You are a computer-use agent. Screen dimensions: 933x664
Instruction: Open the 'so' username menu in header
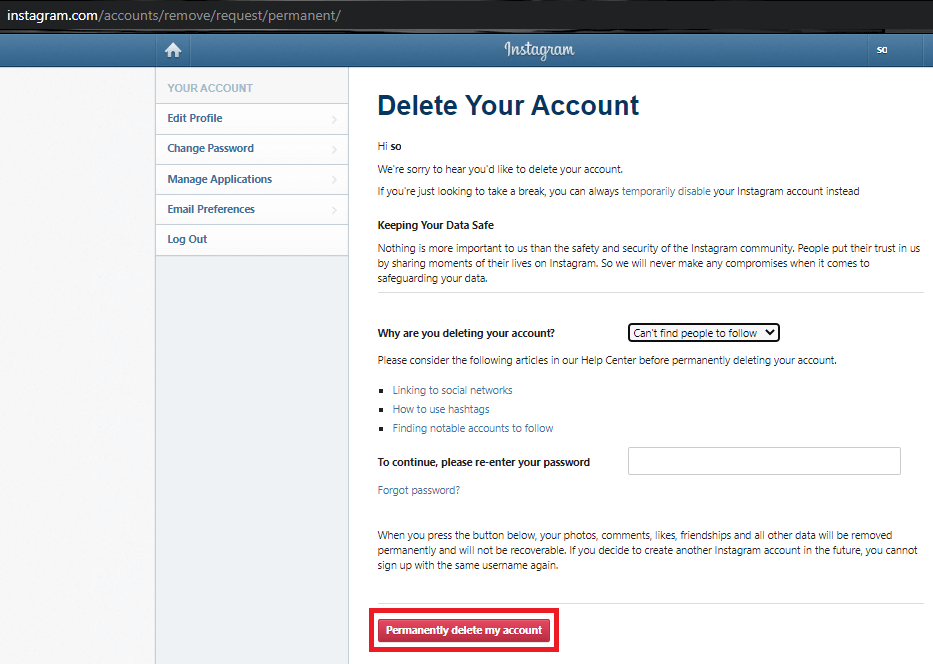tap(882, 50)
